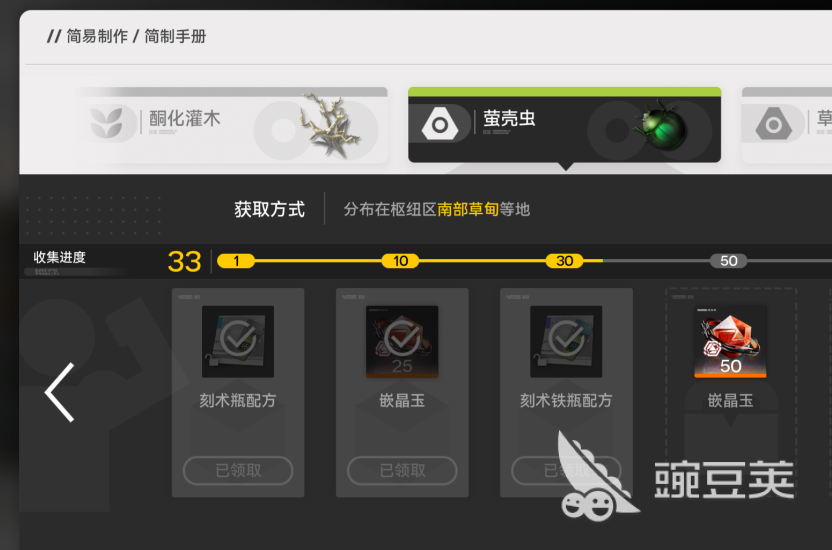This screenshot has height=550, width=832.
Task: Click 已领取 button under 嵌晶玉 25
Action: (x=402, y=470)
